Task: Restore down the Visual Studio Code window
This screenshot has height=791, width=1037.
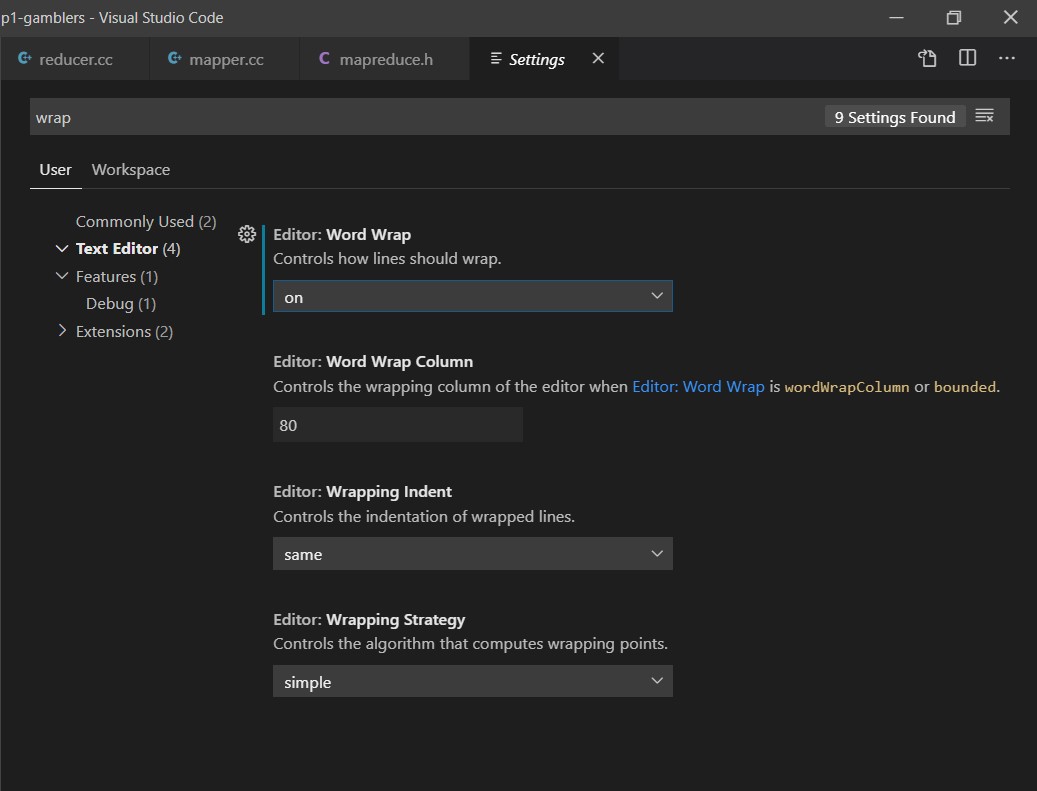Action: click(953, 17)
